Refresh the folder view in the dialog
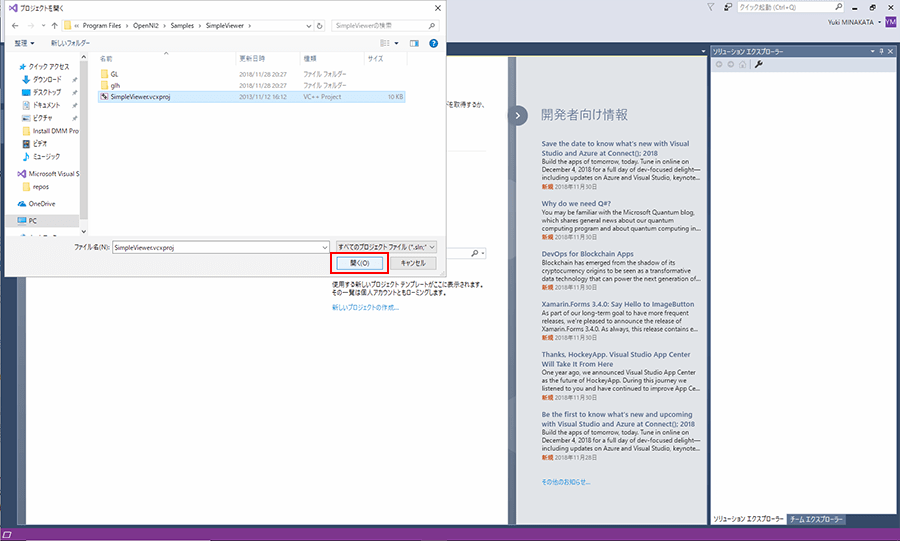900x541 pixels. pyautogui.click(x=320, y=26)
